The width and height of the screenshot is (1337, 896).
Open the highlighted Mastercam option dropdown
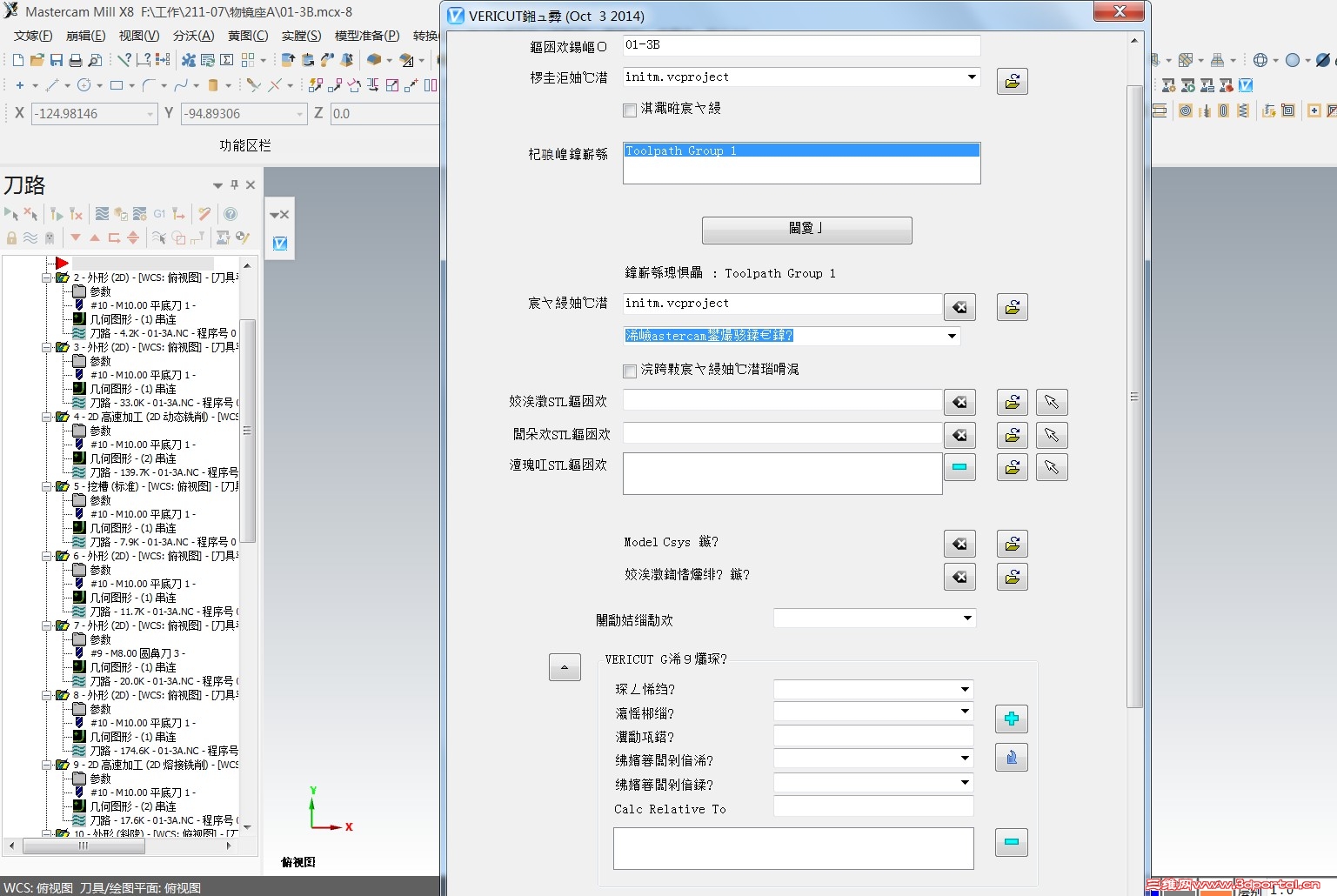952,336
